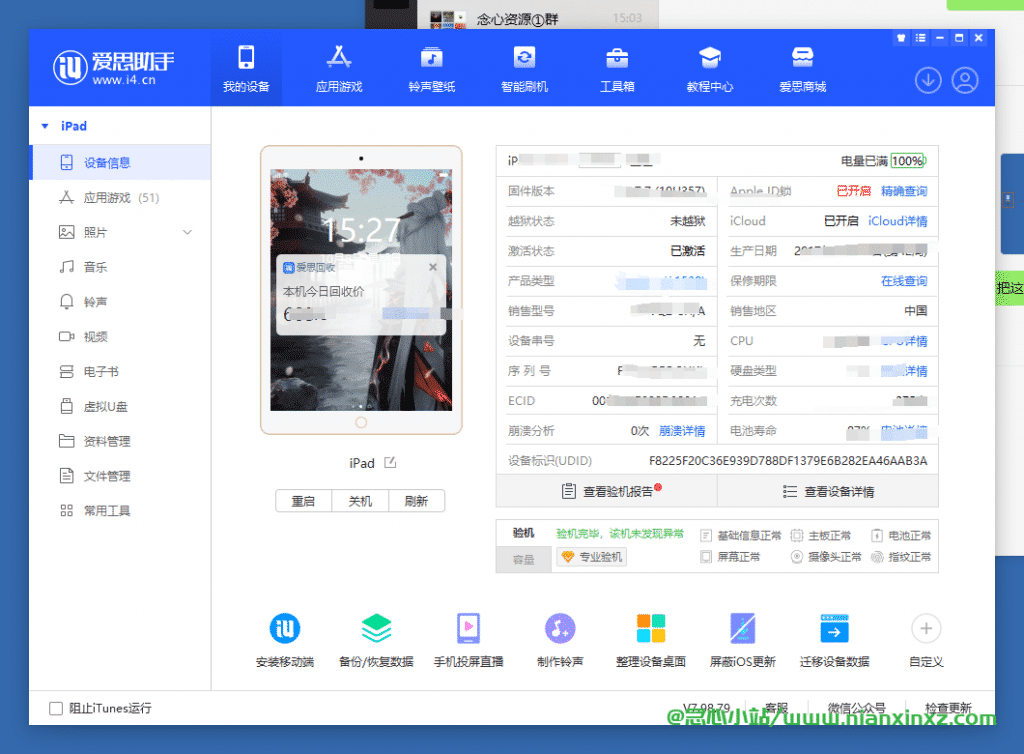Open sidebar 应用游戏 (51)

click(120, 197)
